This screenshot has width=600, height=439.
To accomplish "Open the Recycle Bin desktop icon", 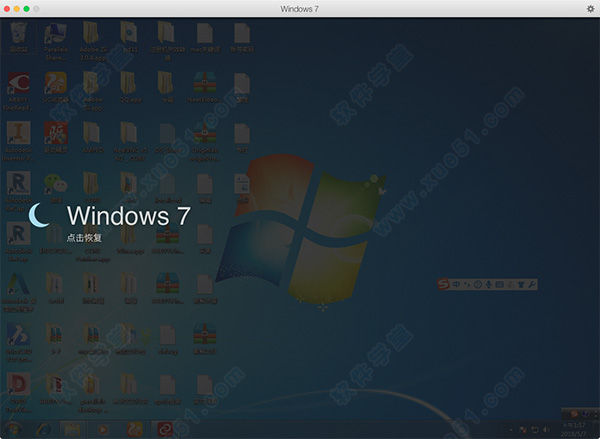I will coord(18,37).
